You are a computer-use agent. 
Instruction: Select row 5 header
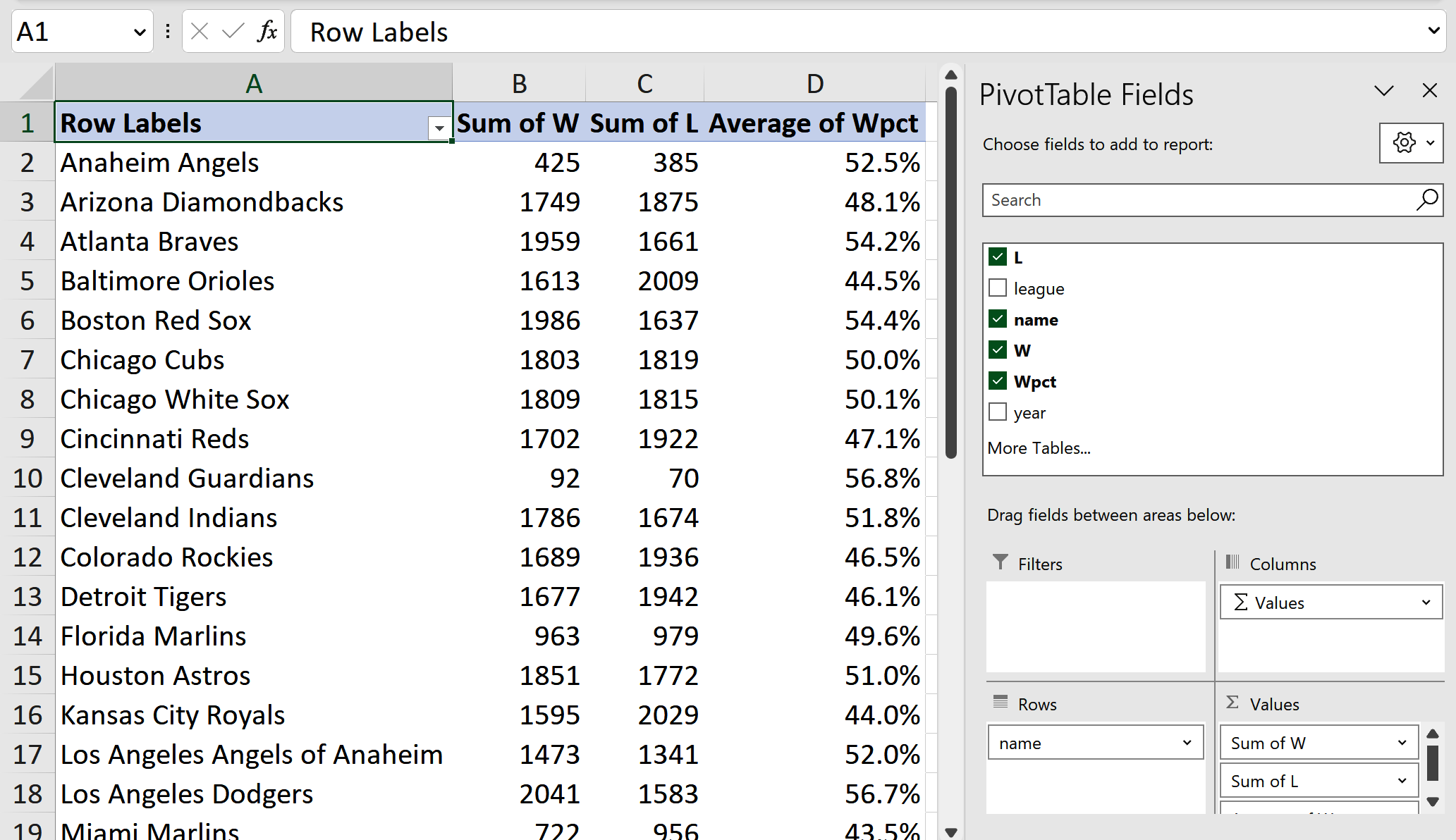click(x=27, y=281)
